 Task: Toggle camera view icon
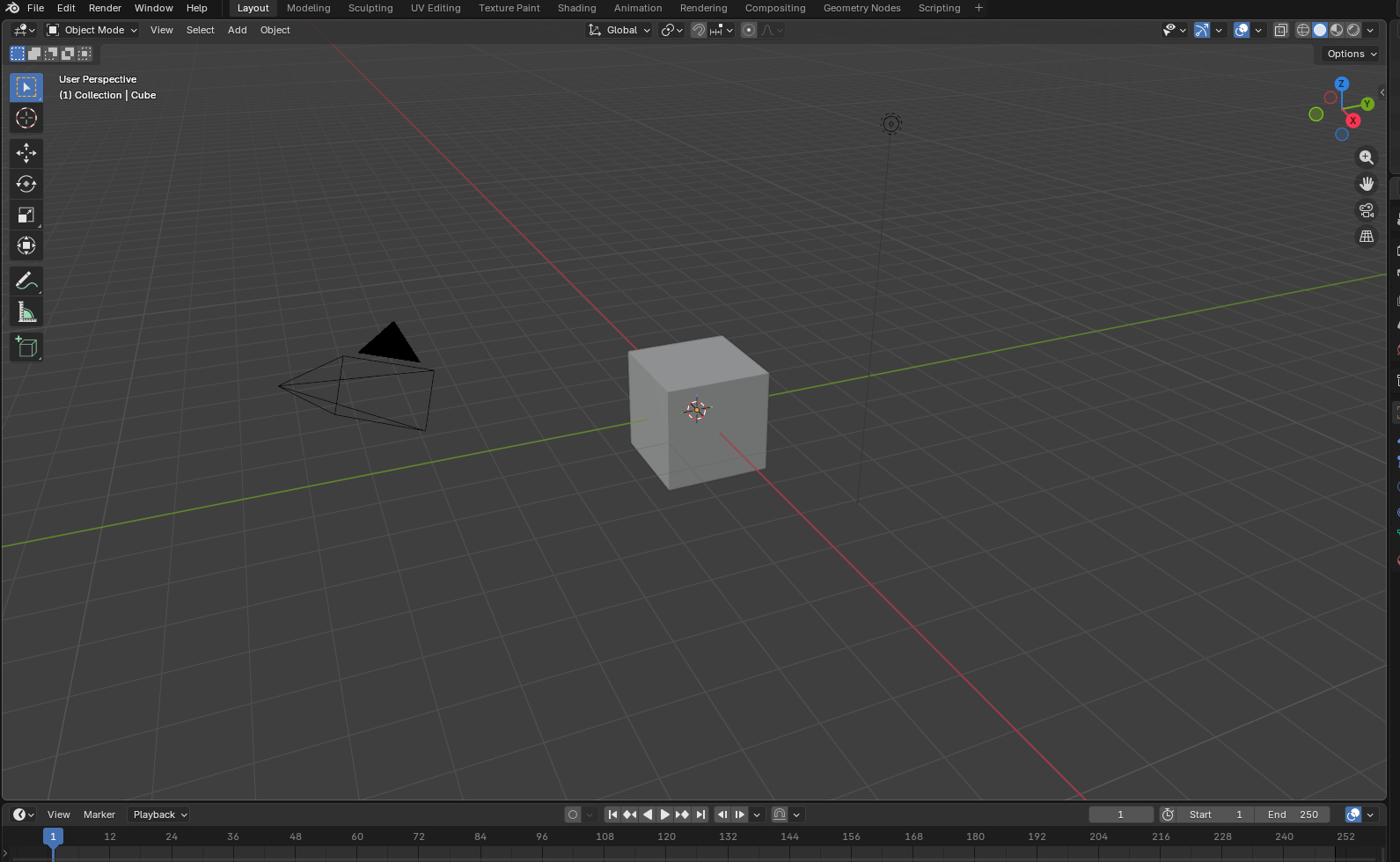(x=1366, y=210)
